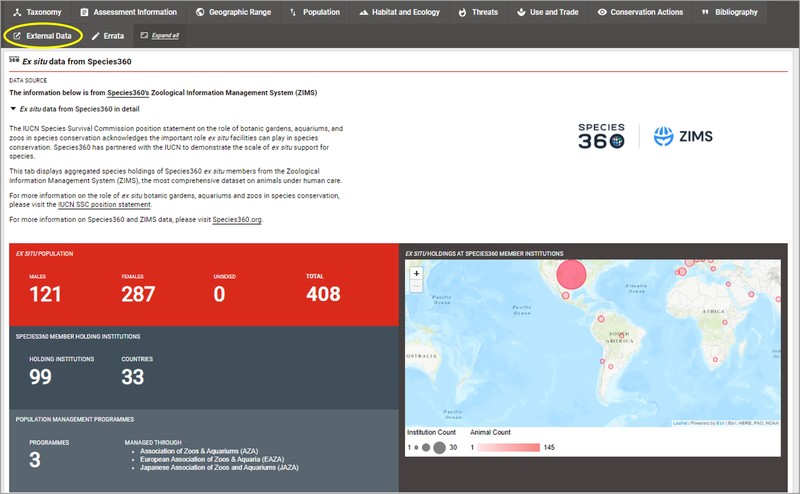Click Association of Zoos & Aquariums (AZA)

[x=199, y=451]
